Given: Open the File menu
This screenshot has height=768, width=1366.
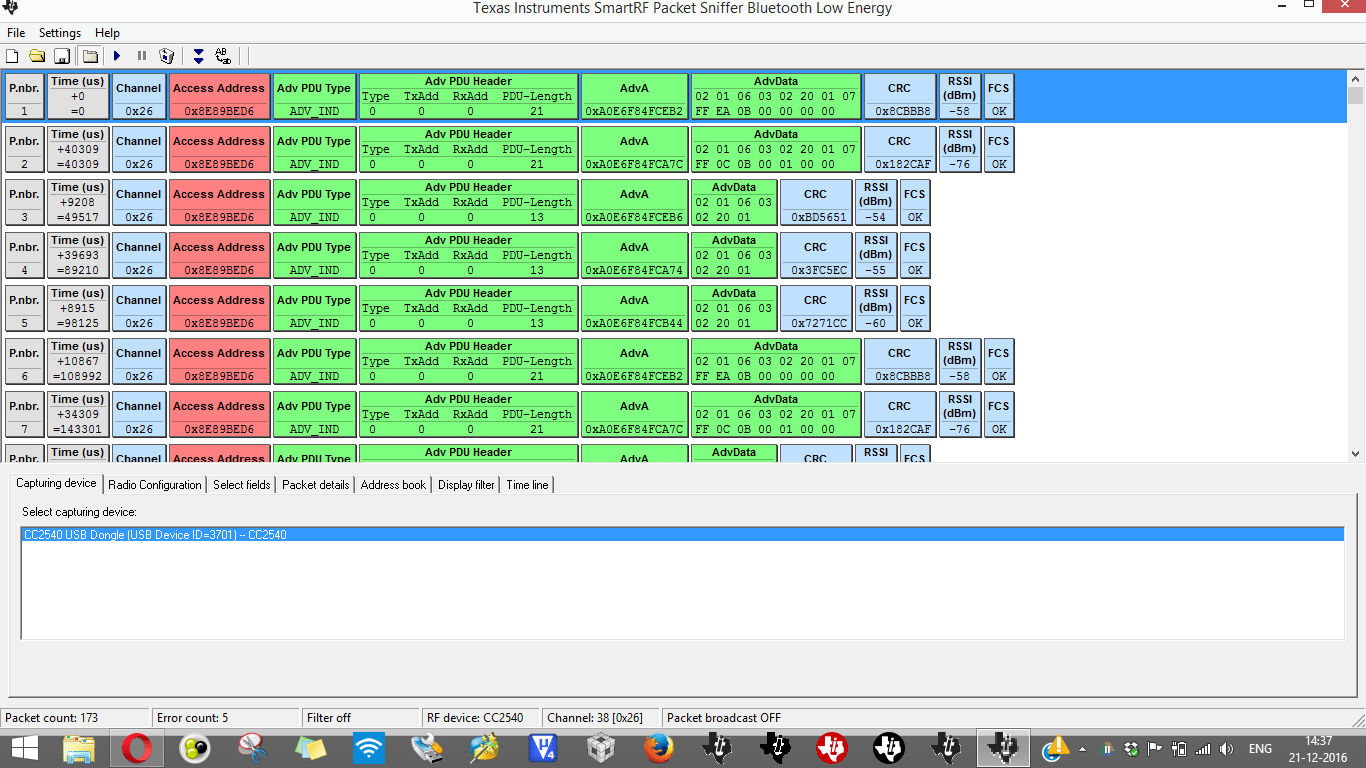Looking at the screenshot, I should (x=16, y=33).
